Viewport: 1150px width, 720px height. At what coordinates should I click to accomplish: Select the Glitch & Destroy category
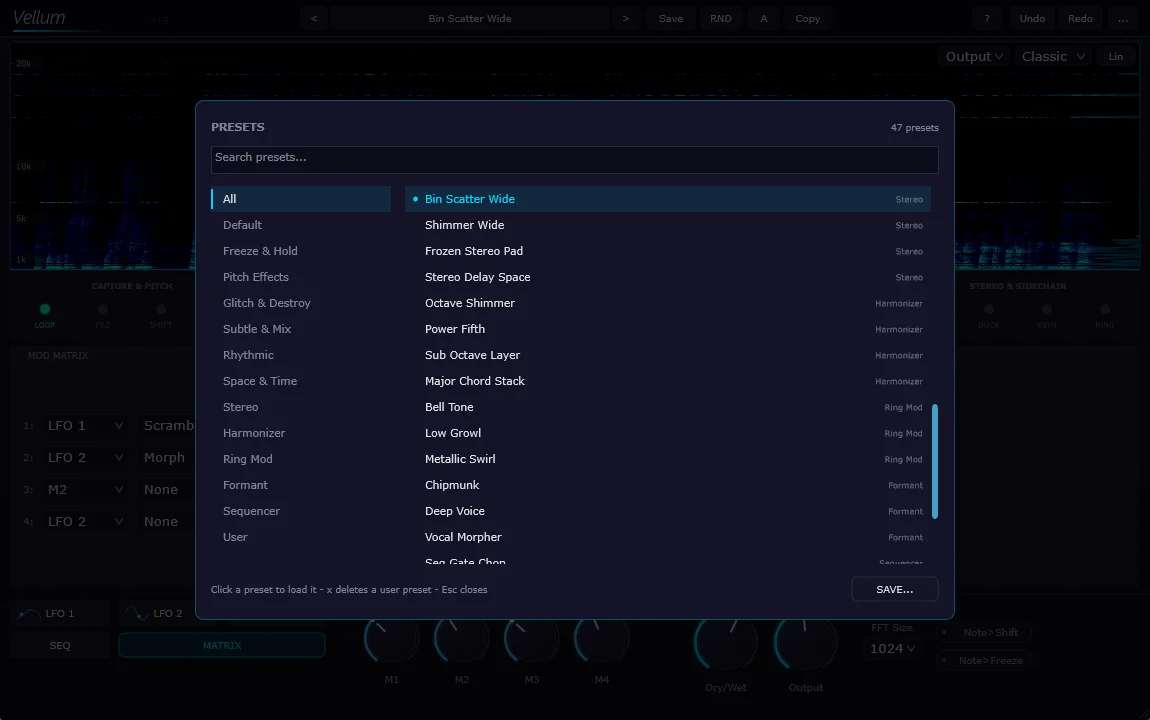coord(301,303)
